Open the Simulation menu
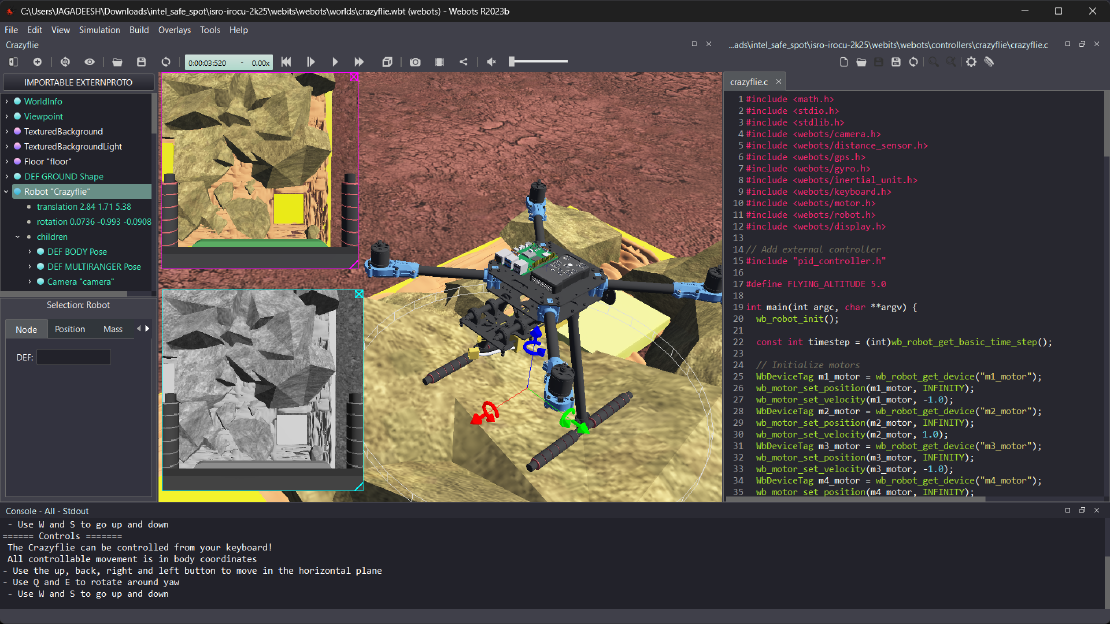The height and width of the screenshot is (624, 1110). pyautogui.click(x=100, y=30)
